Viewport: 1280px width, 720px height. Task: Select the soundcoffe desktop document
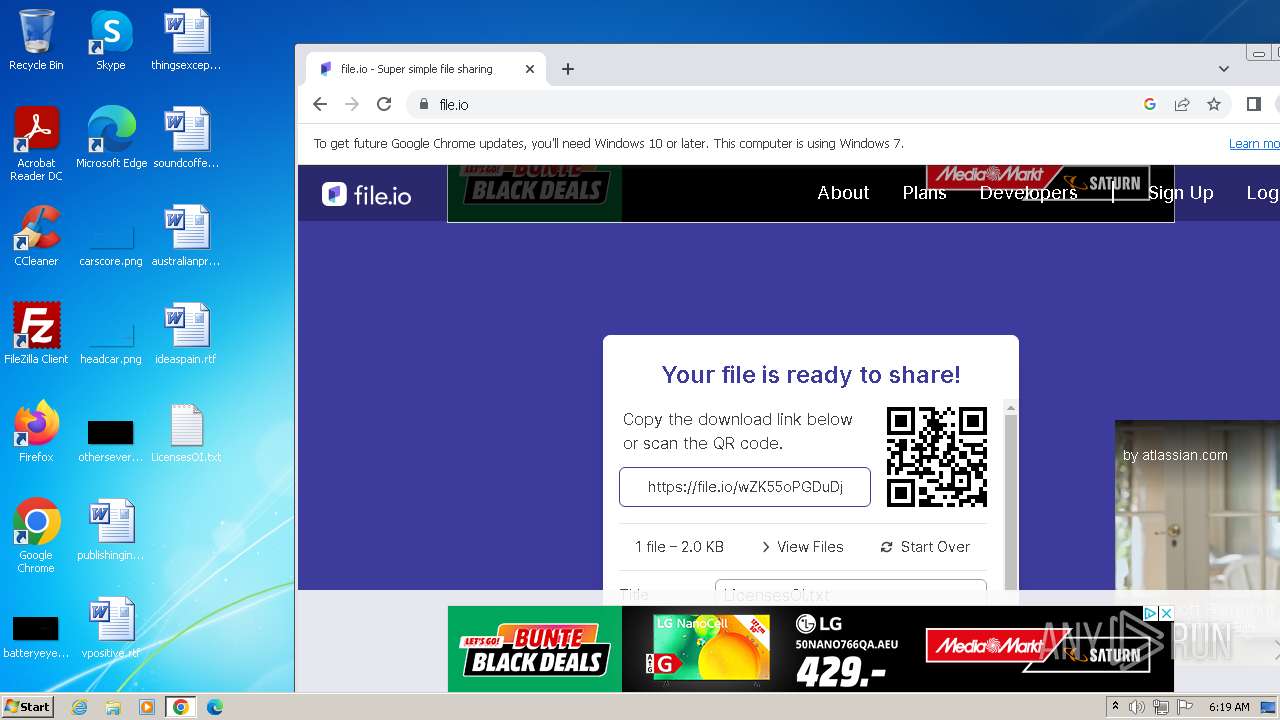tap(186, 138)
